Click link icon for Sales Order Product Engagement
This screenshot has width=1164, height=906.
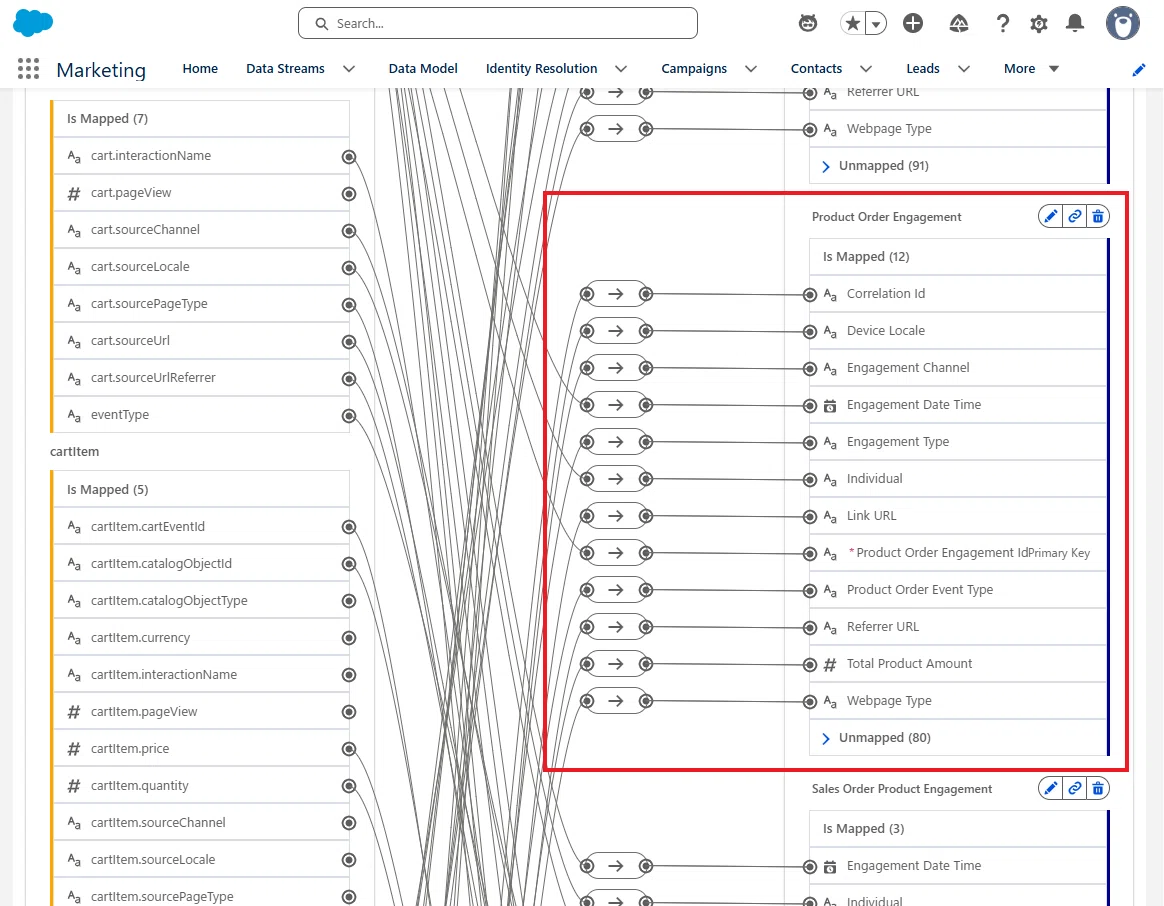coord(1074,788)
